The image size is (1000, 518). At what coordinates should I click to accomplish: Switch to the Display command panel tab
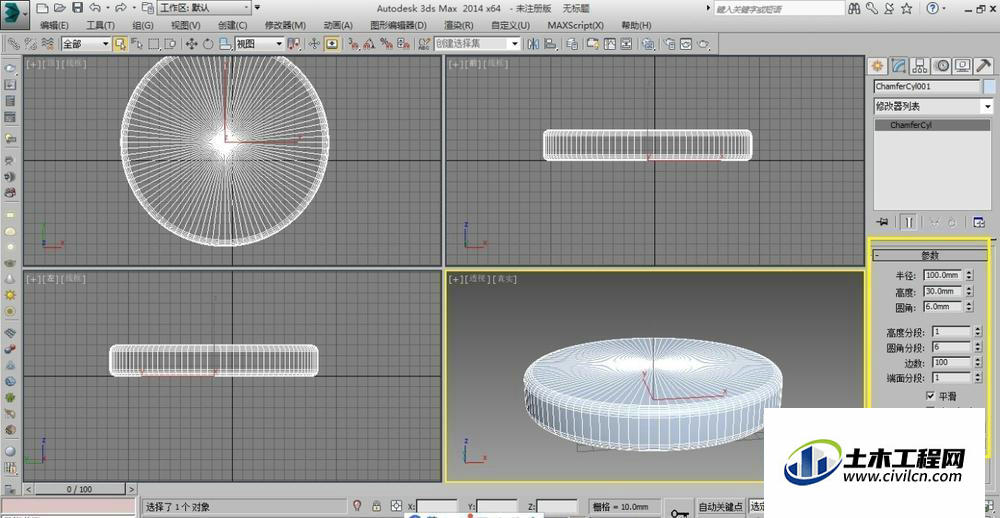pos(962,66)
